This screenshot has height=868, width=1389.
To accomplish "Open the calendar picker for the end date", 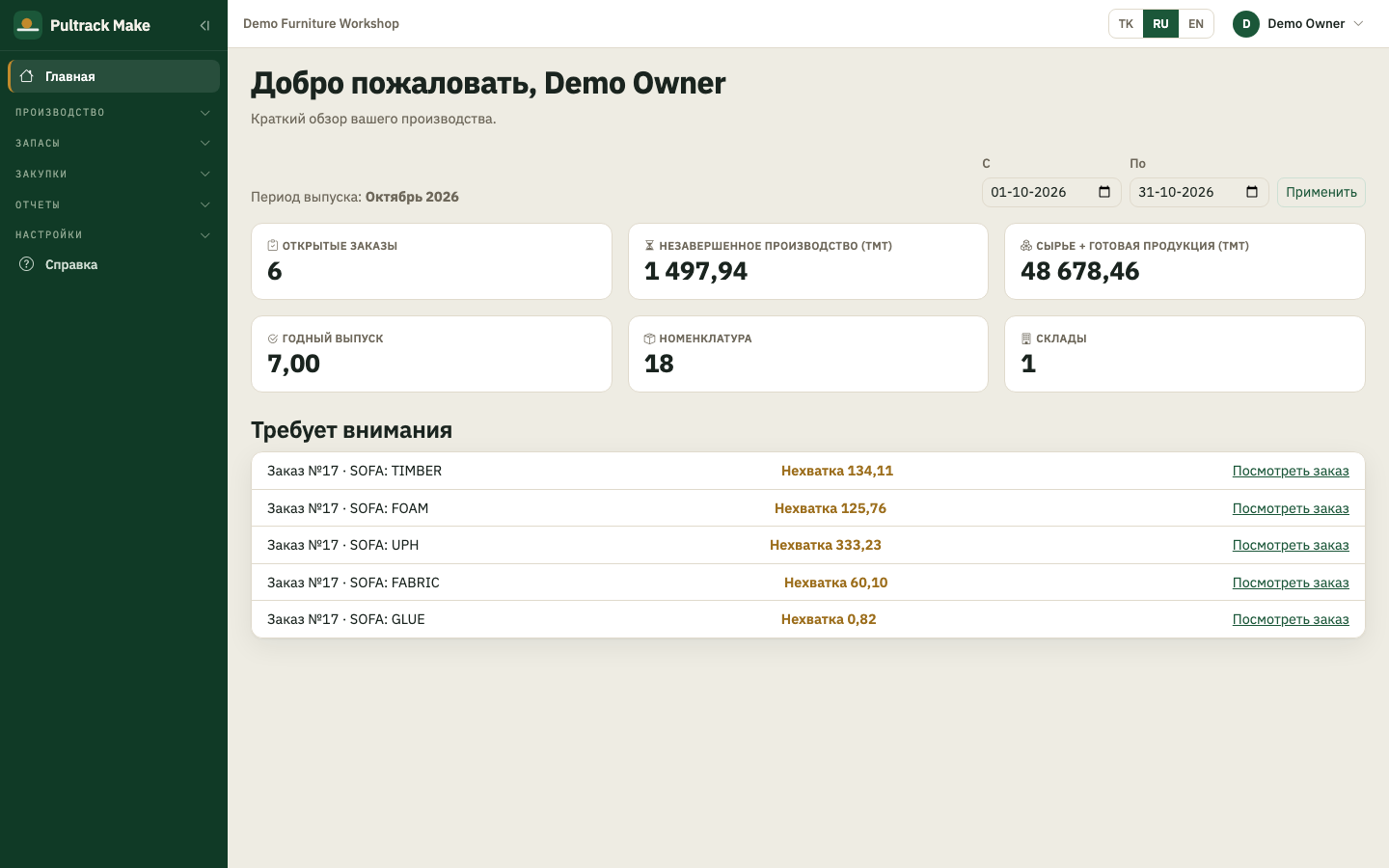I will click(x=1252, y=192).
